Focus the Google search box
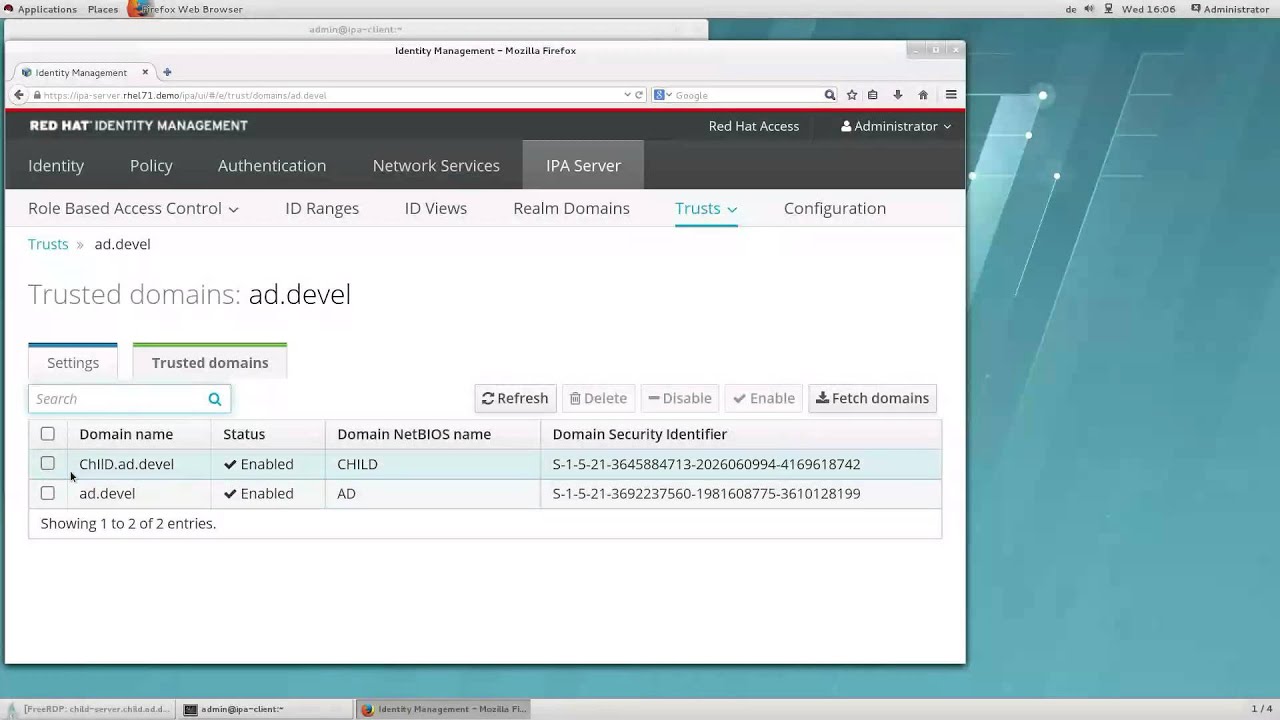The width and height of the screenshot is (1280, 720). point(747,95)
